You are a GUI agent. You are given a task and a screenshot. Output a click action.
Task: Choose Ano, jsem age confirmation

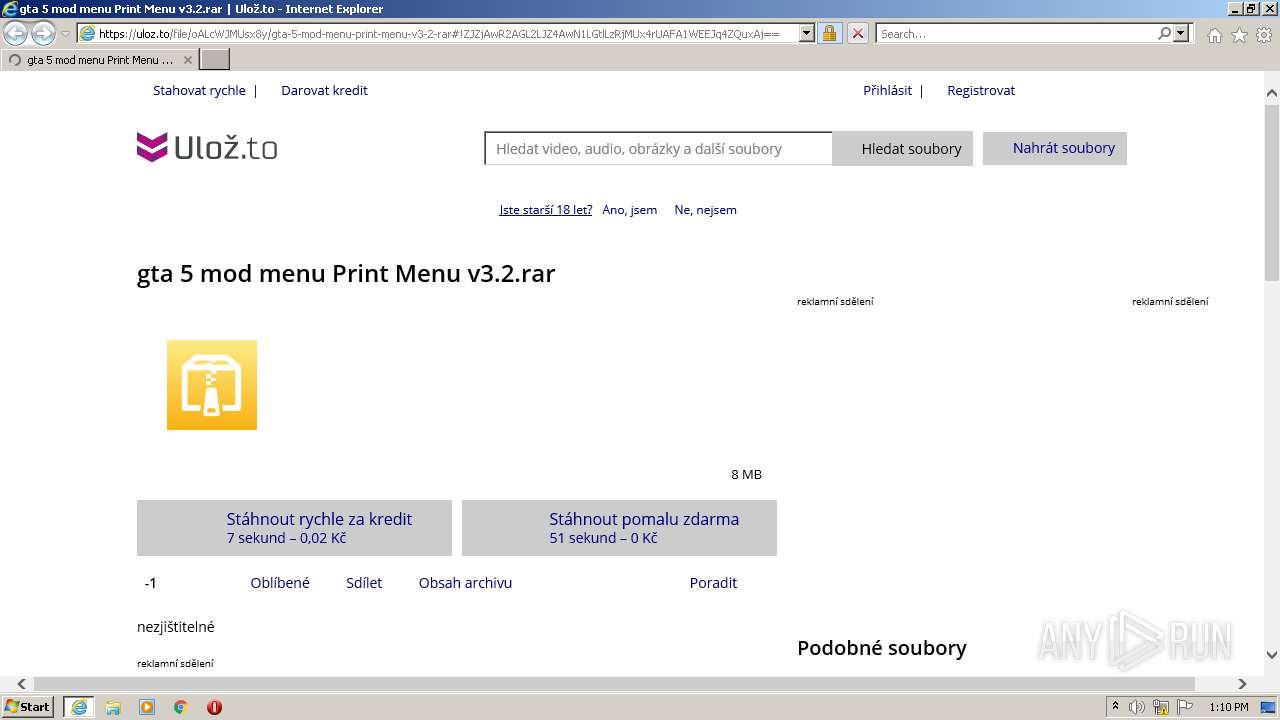pos(630,210)
